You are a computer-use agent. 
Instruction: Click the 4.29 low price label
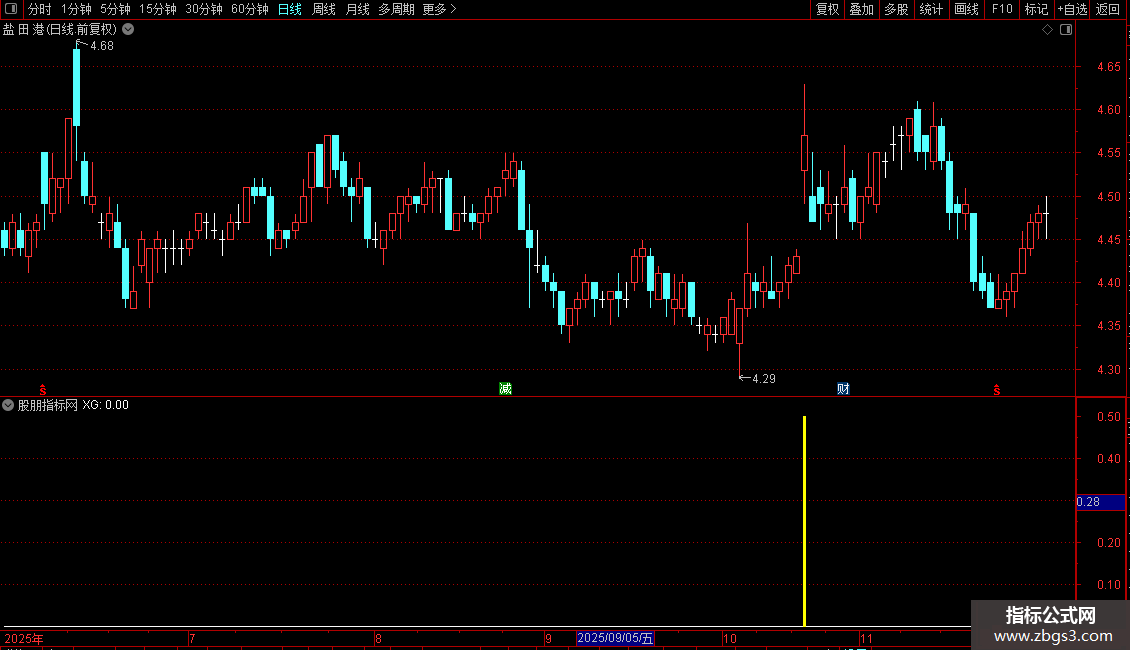click(764, 378)
